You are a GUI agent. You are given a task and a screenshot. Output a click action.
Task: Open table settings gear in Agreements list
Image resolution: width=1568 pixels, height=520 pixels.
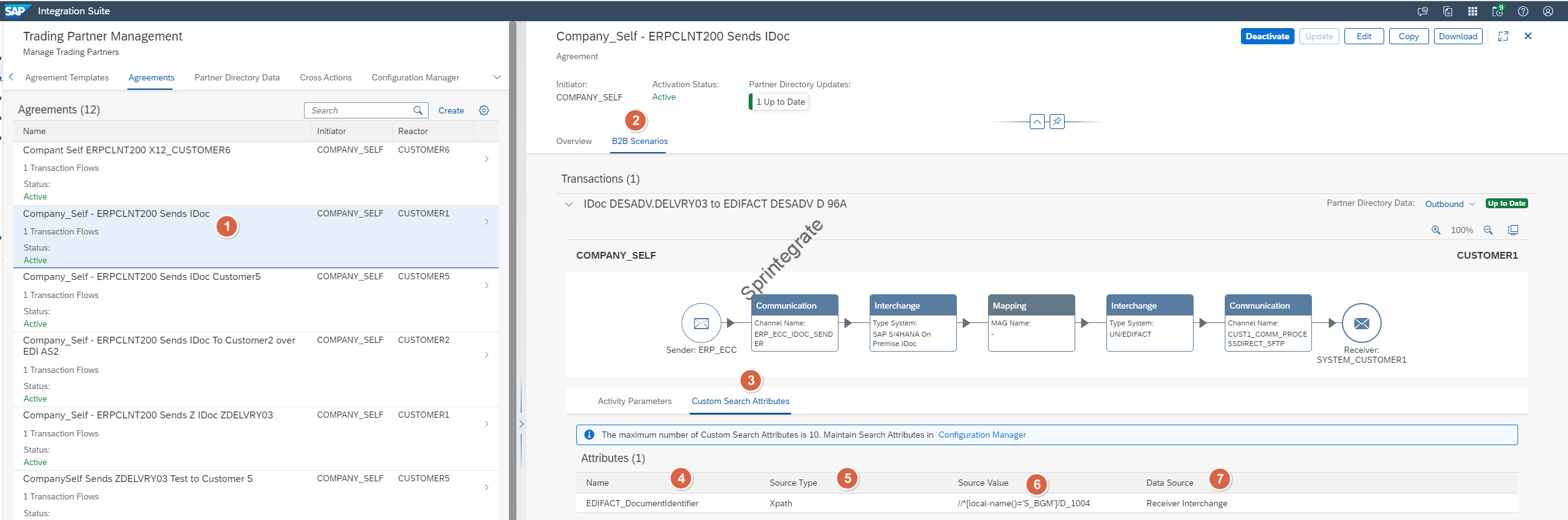pyautogui.click(x=484, y=110)
